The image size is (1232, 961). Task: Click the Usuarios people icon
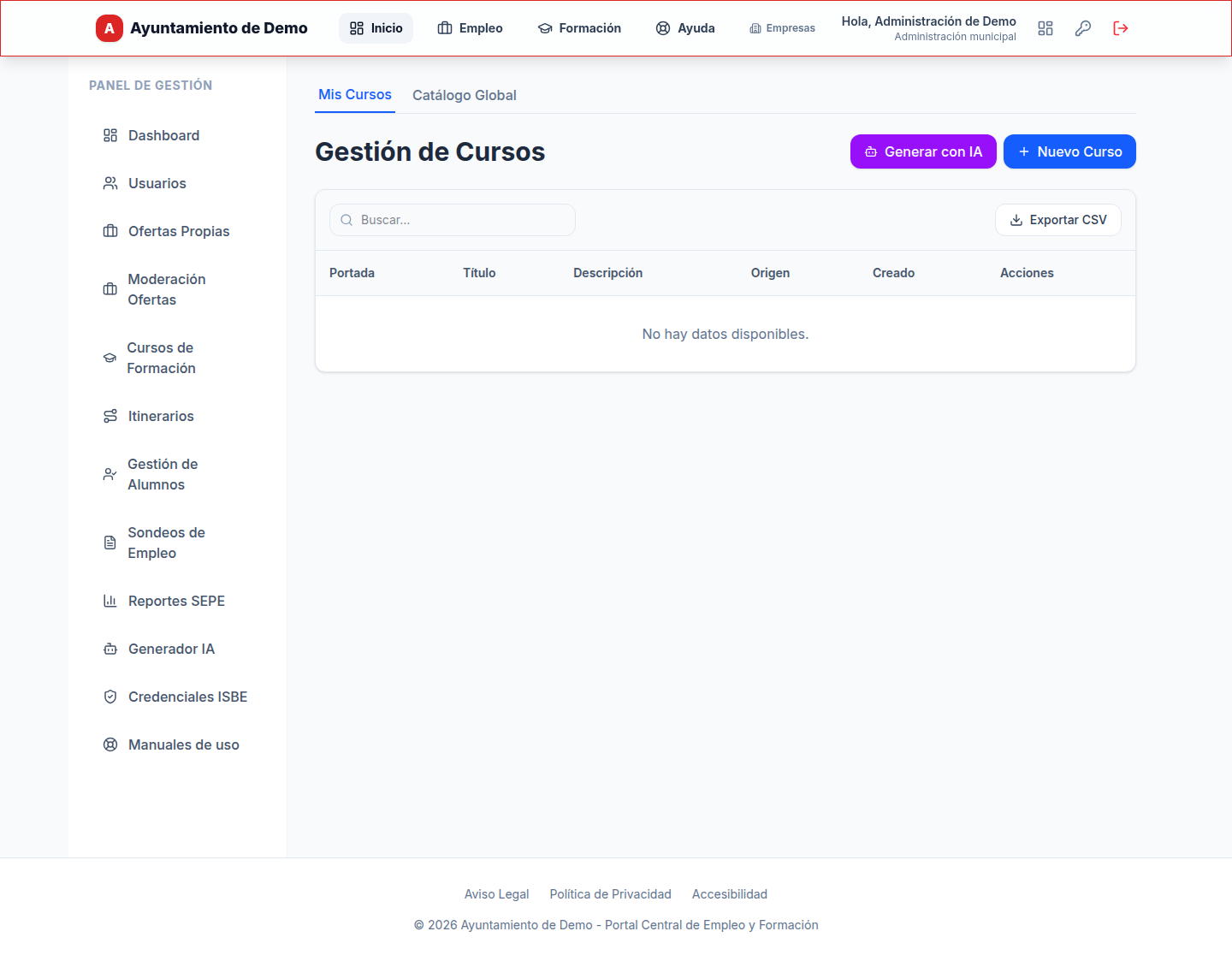110,183
